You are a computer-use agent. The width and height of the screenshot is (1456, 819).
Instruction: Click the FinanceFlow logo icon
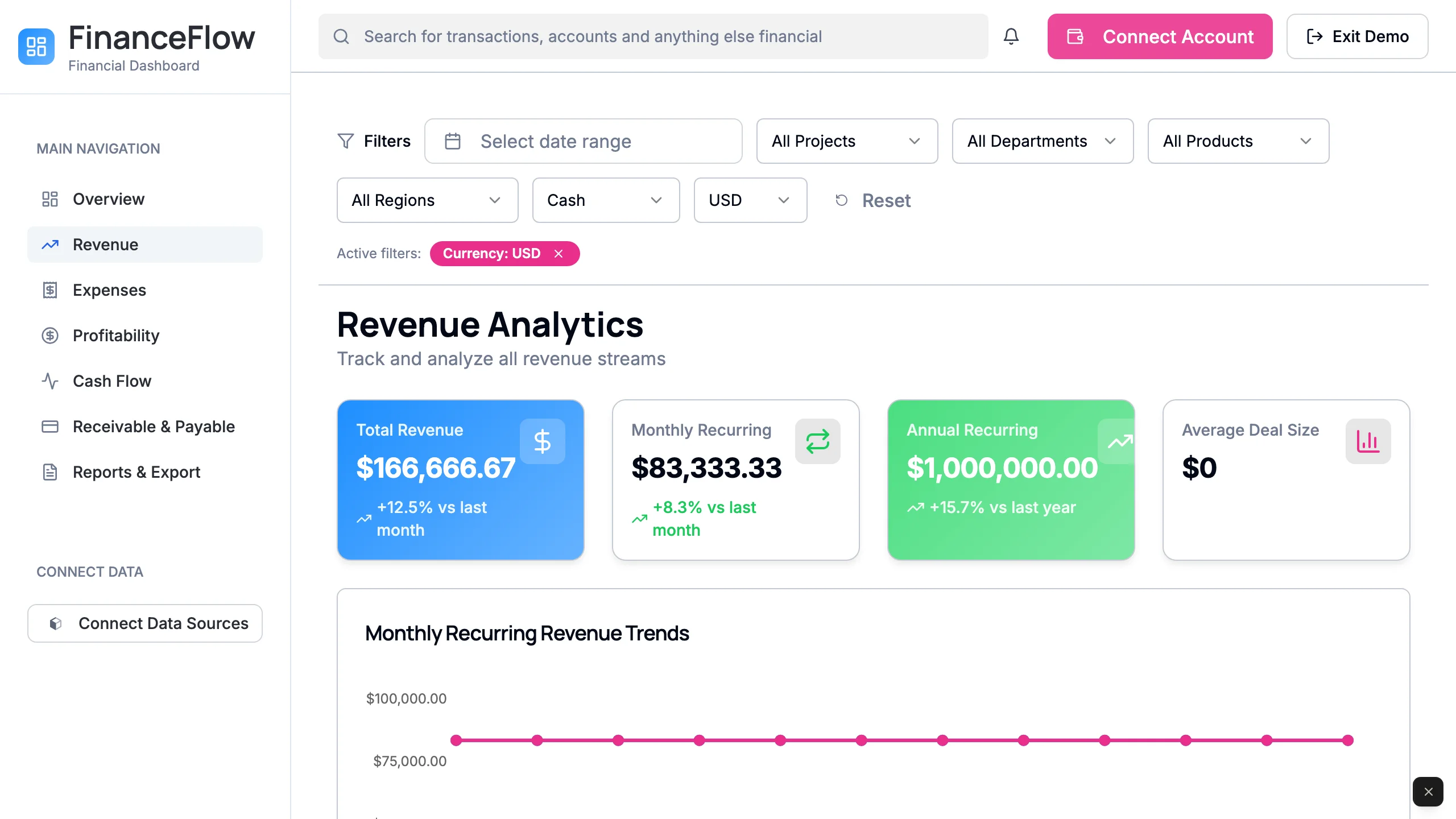[36, 47]
